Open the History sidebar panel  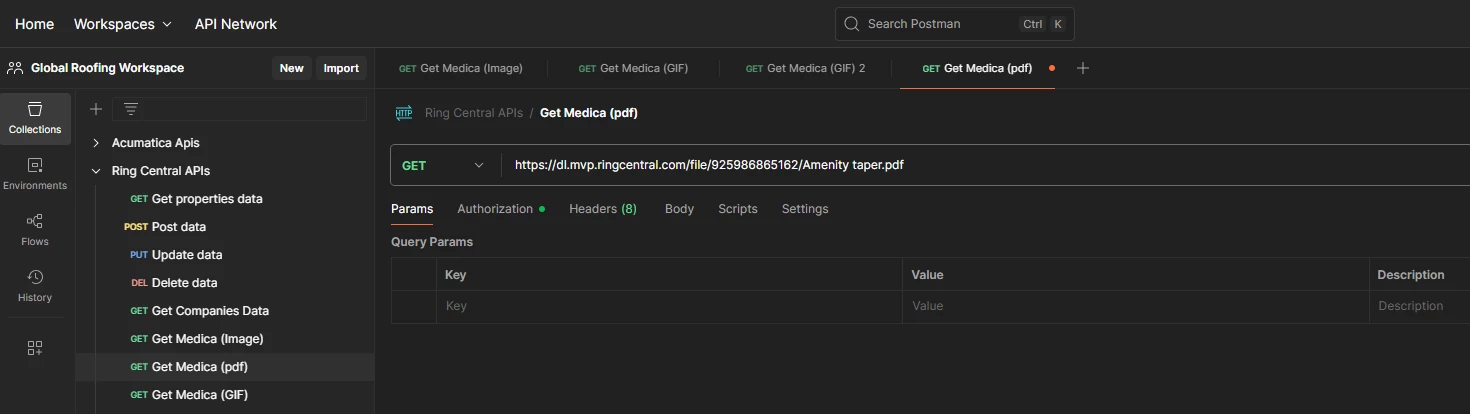click(x=35, y=287)
